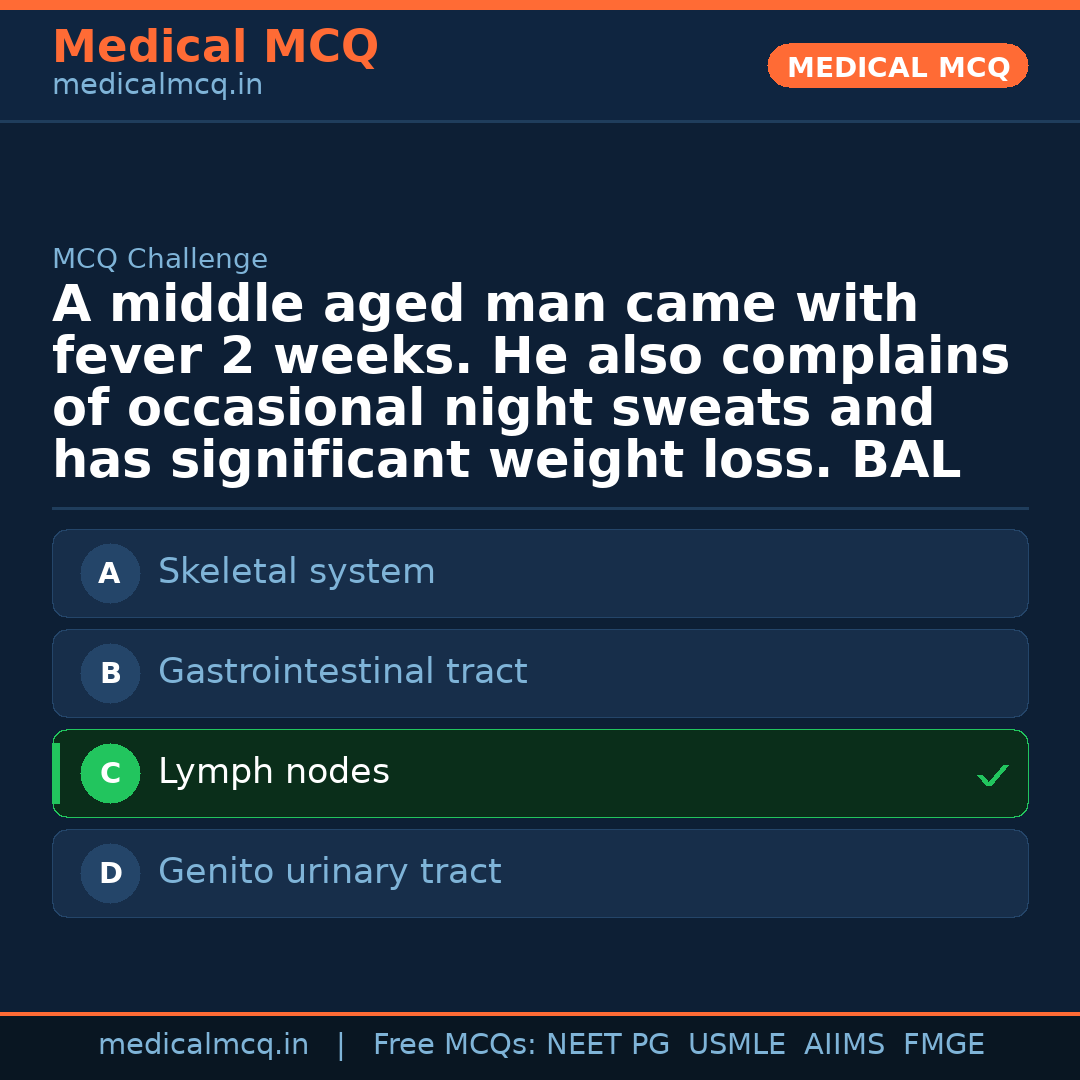Screen dimensions: 1080x1080
Task: Click the letter A circle badge
Action: (x=110, y=573)
